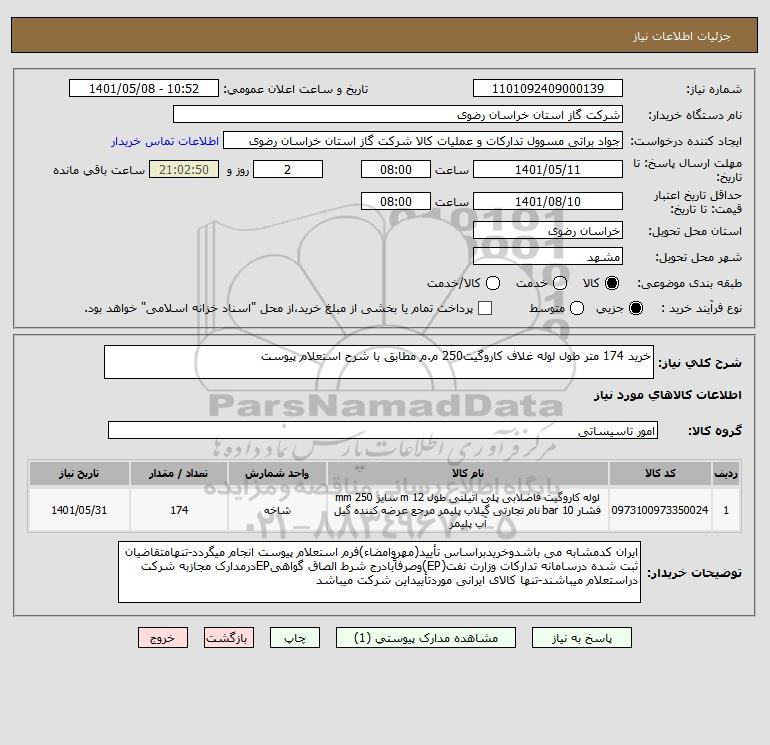The width and height of the screenshot is (770, 745).
Task: Click the کد کالا column header
Action: [660, 473]
